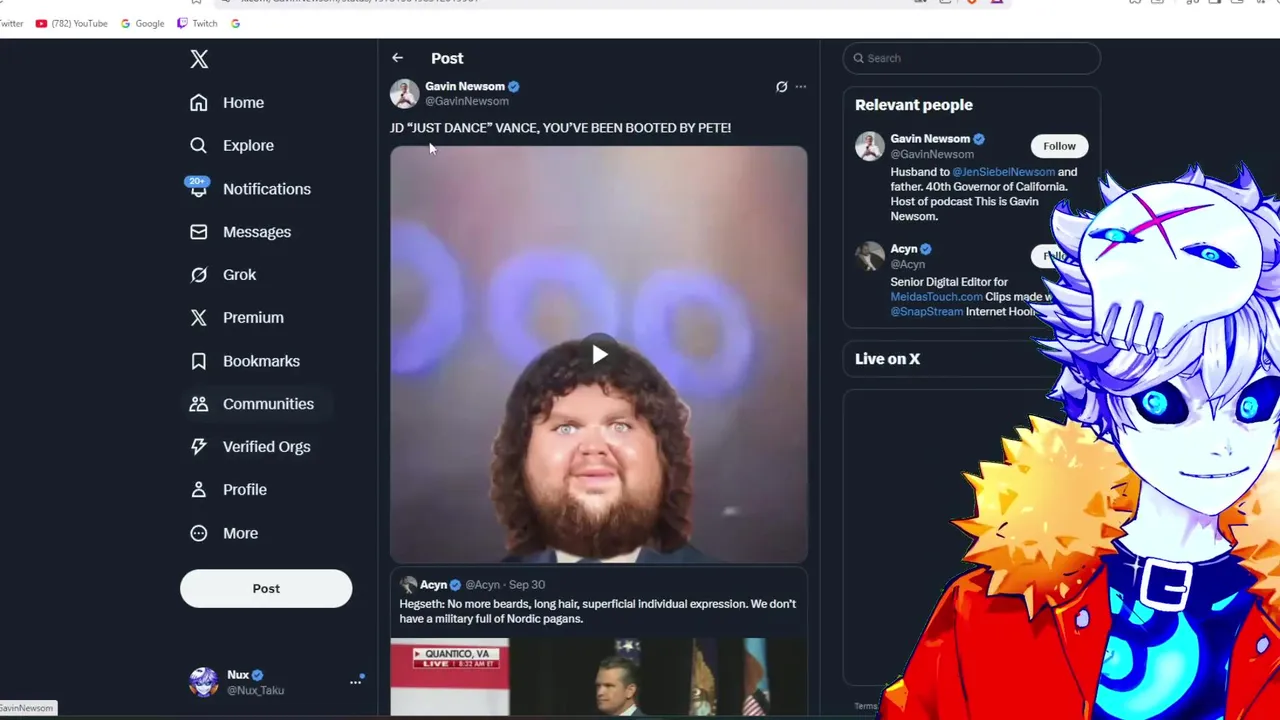The height and width of the screenshot is (720, 1280).
Task: Open Communities sidebar item
Action: click(268, 404)
